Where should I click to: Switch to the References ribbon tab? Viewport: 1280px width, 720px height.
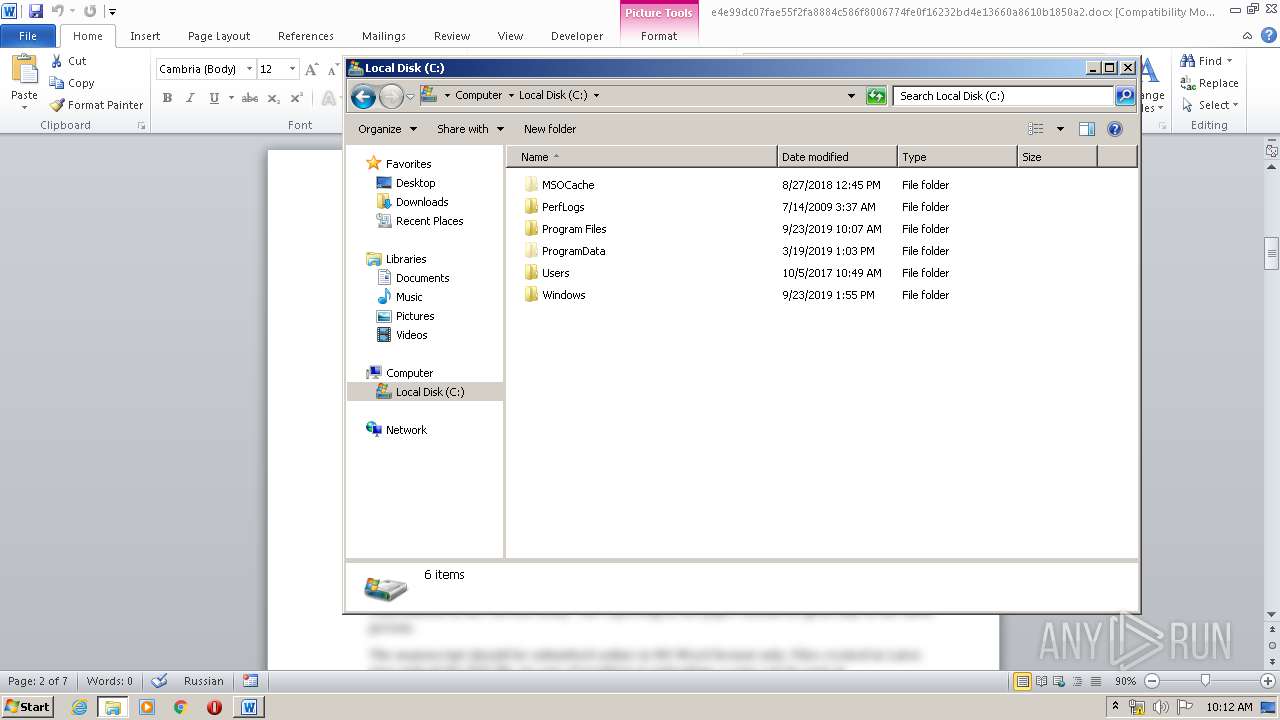click(x=306, y=36)
